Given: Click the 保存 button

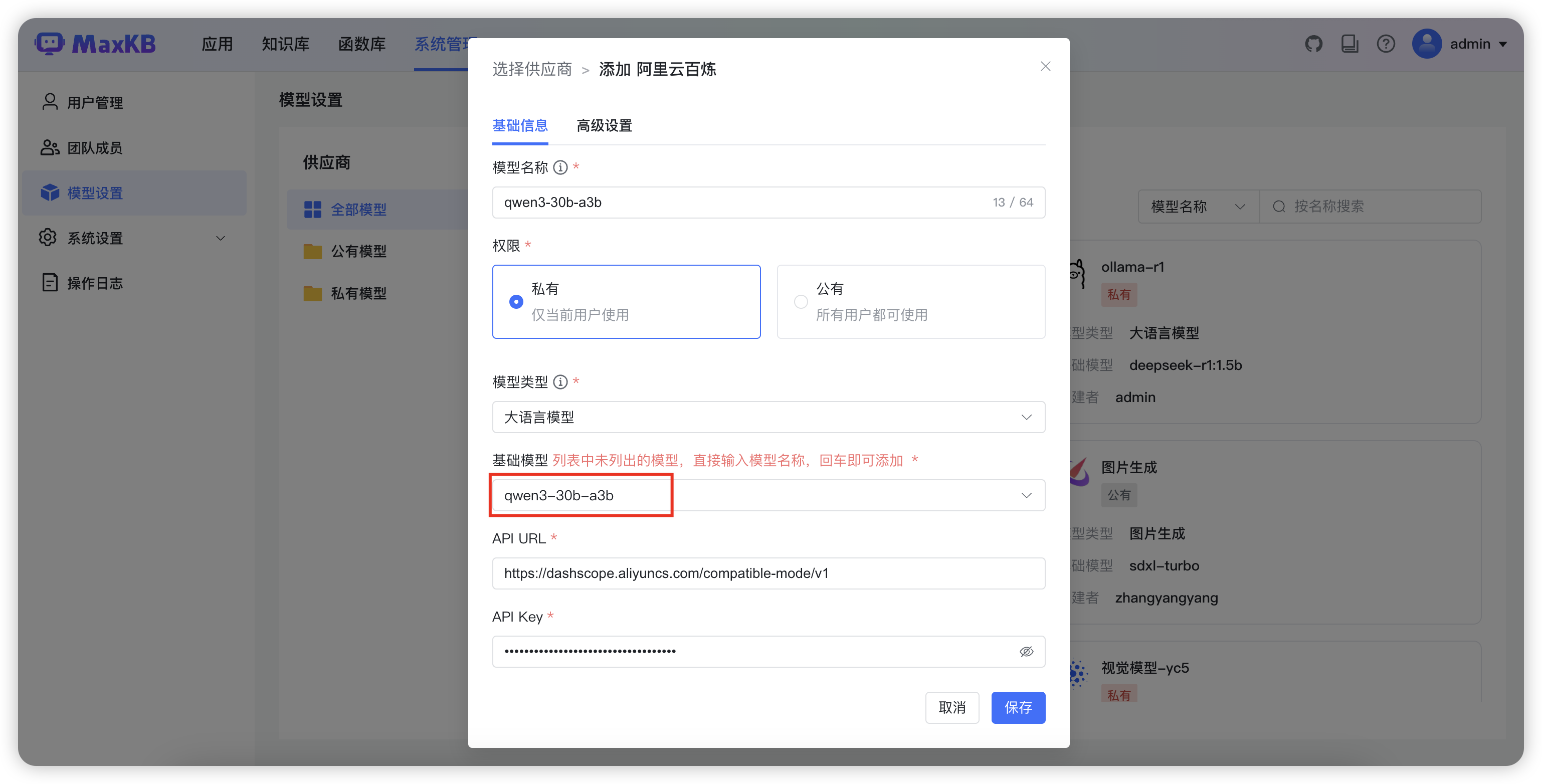Looking at the screenshot, I should [x=1018, y=707].
